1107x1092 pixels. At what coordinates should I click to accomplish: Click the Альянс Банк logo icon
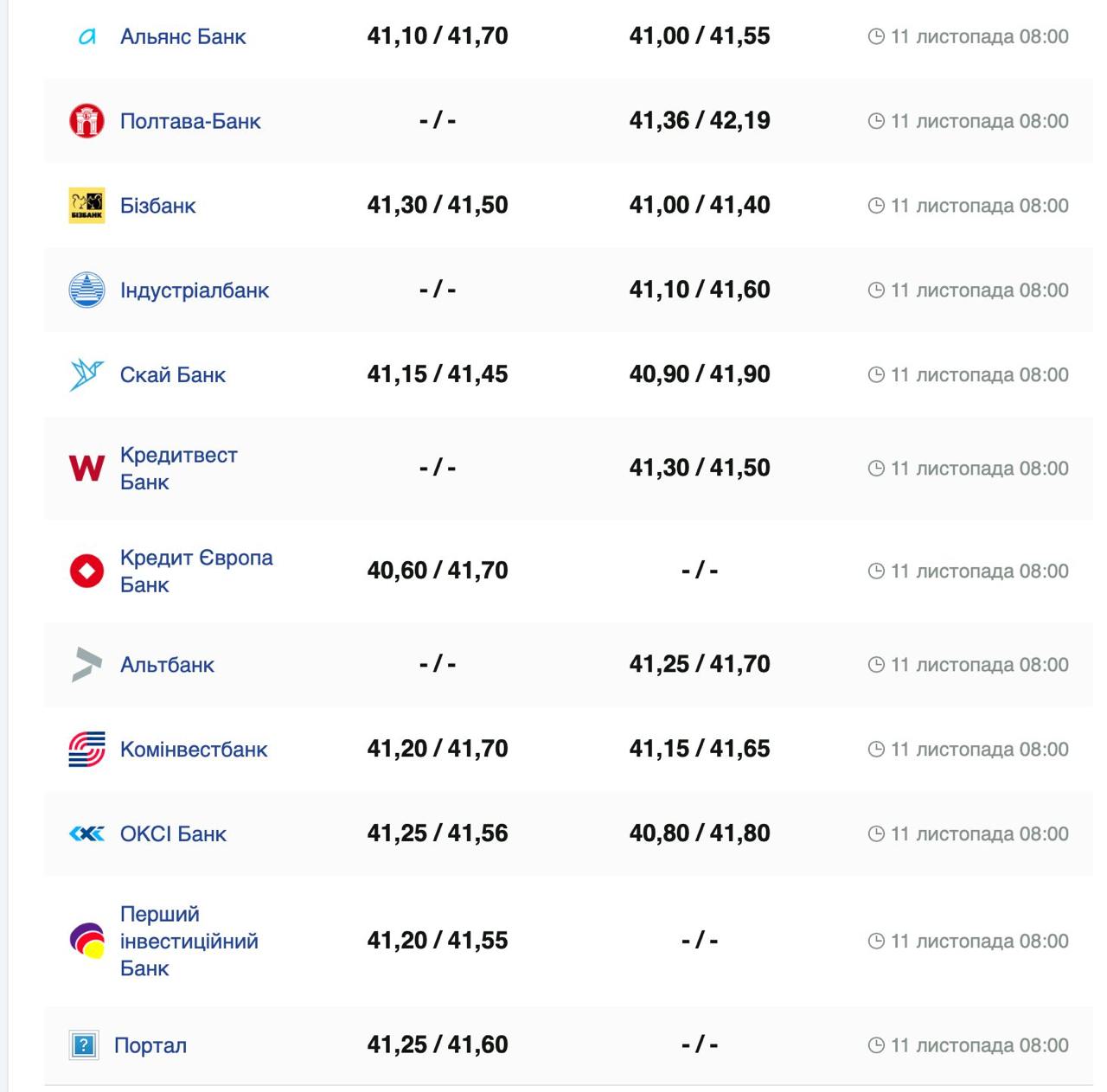(86, 37)
